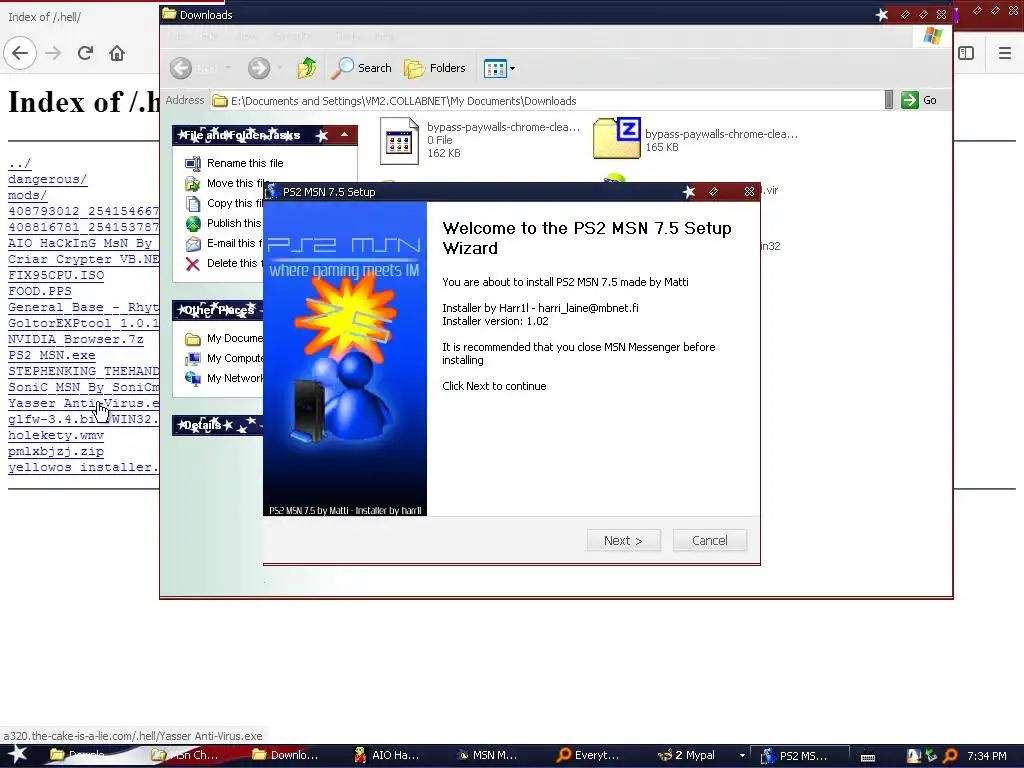Screen dimensions: 1024x768
Task: Toggle the browser sidebar panel icon
Action: point(966,53)
